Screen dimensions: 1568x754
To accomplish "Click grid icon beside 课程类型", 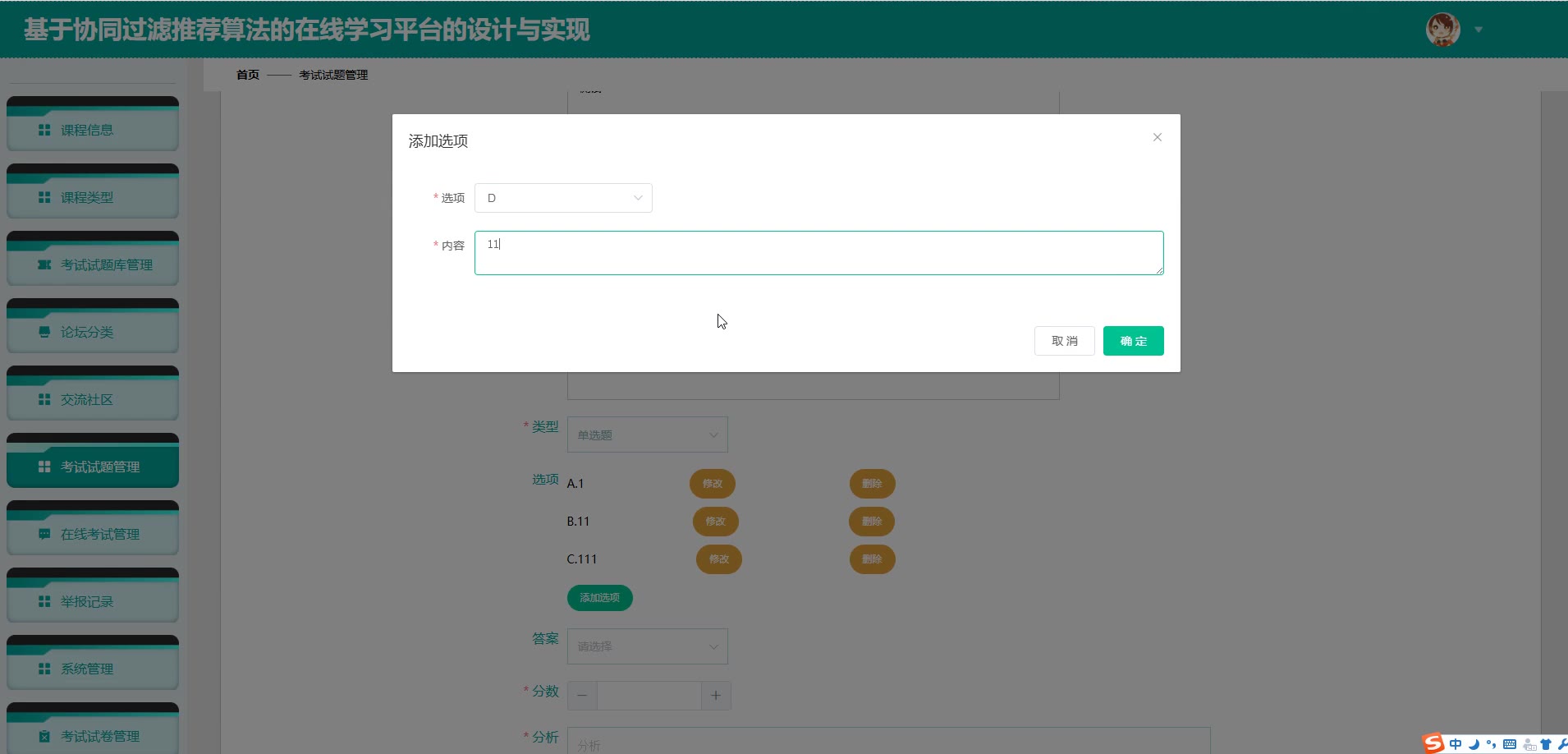I will [44, 197].
